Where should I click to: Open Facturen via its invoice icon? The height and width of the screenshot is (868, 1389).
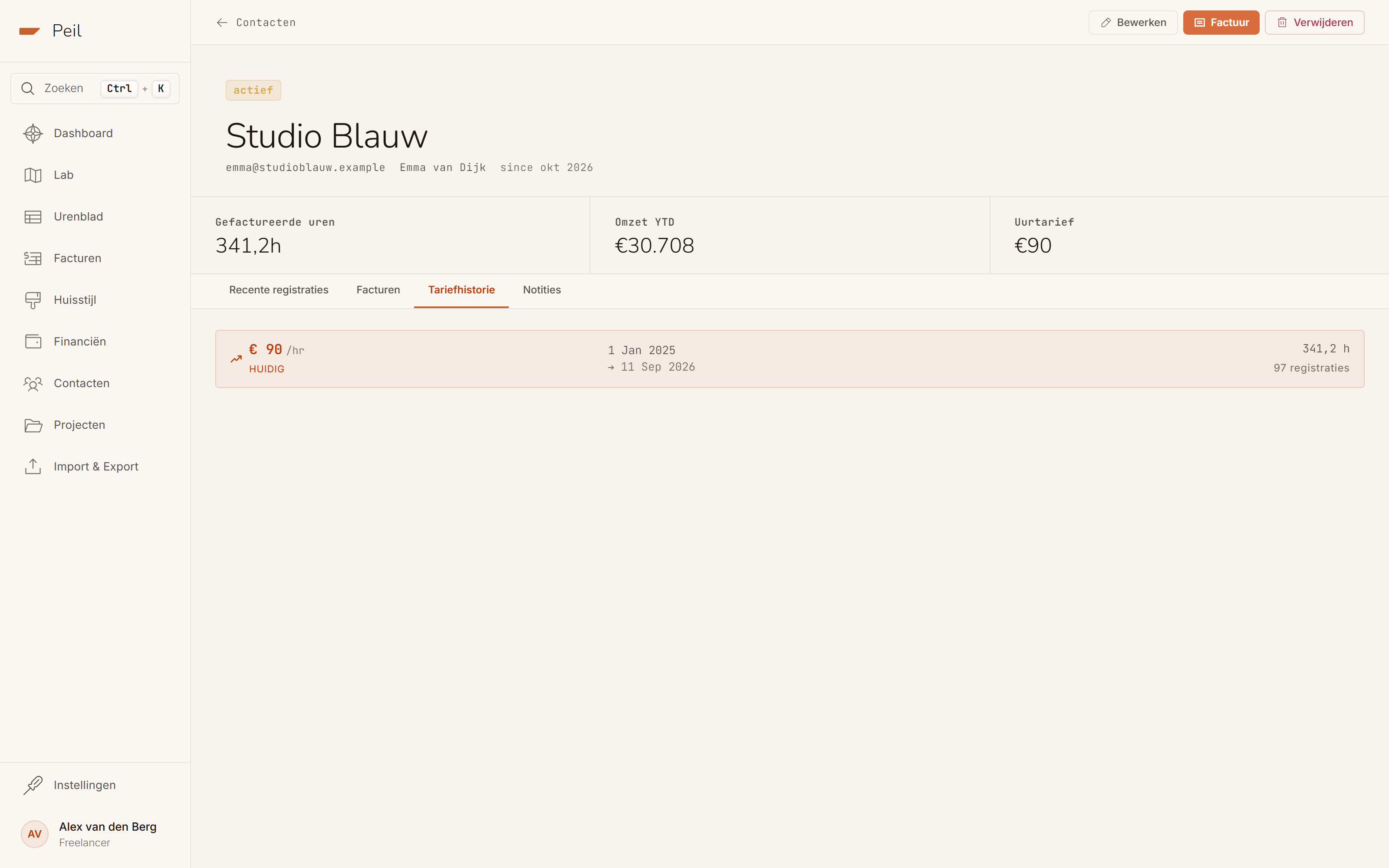click(x=33, y=258)
